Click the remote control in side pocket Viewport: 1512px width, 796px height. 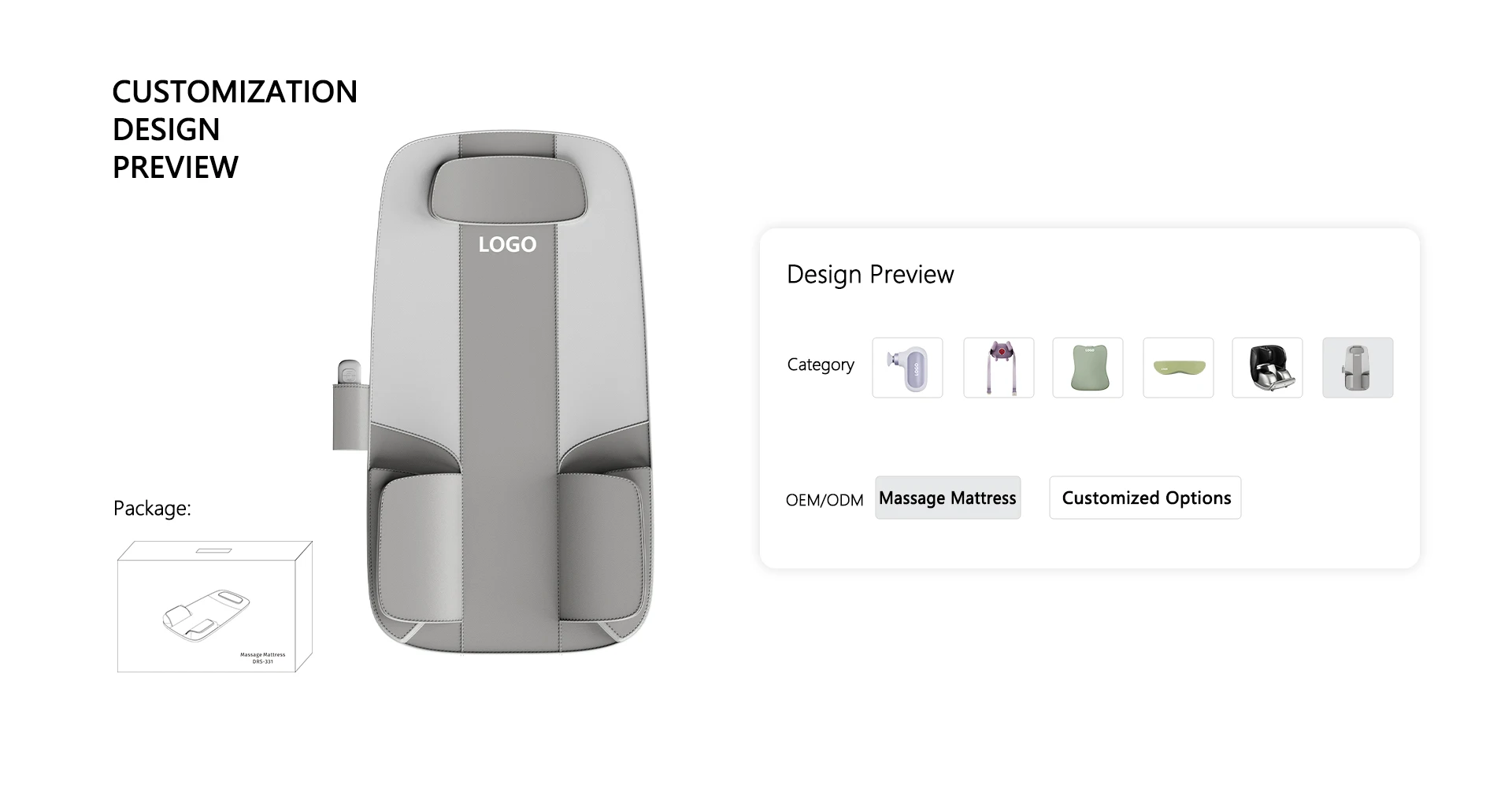[x=348, y=373]
